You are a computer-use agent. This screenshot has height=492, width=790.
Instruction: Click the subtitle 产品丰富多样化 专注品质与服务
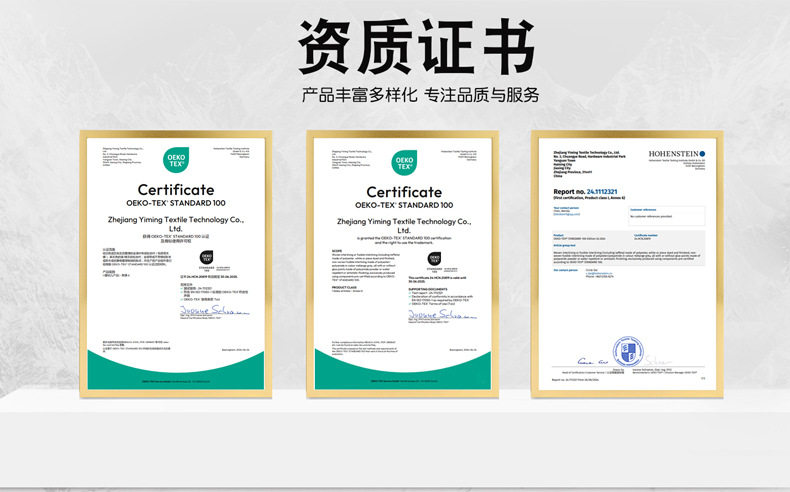click(x=420, y=95)
